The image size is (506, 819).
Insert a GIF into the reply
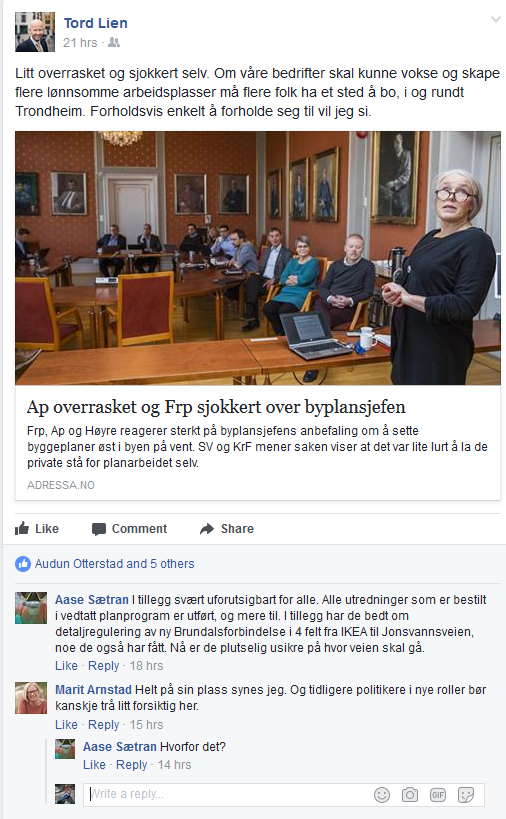pos(438,795)
